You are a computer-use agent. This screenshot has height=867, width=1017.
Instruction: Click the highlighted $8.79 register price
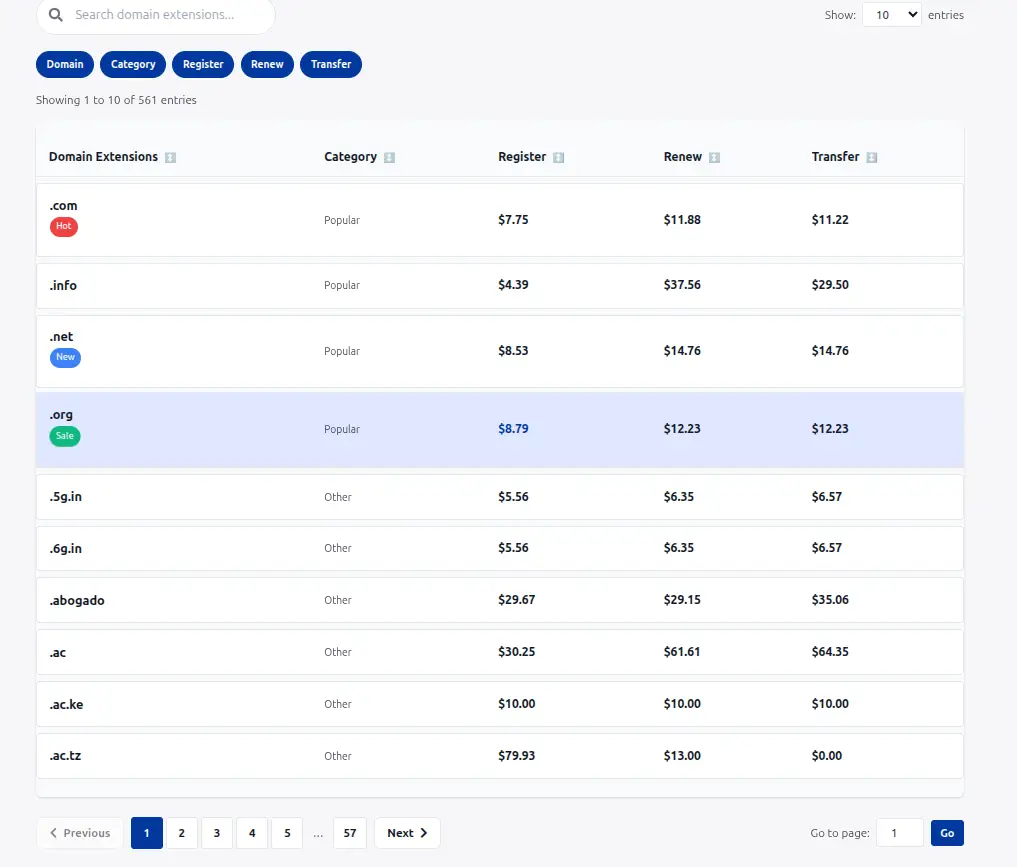click(x=513, y=429)
